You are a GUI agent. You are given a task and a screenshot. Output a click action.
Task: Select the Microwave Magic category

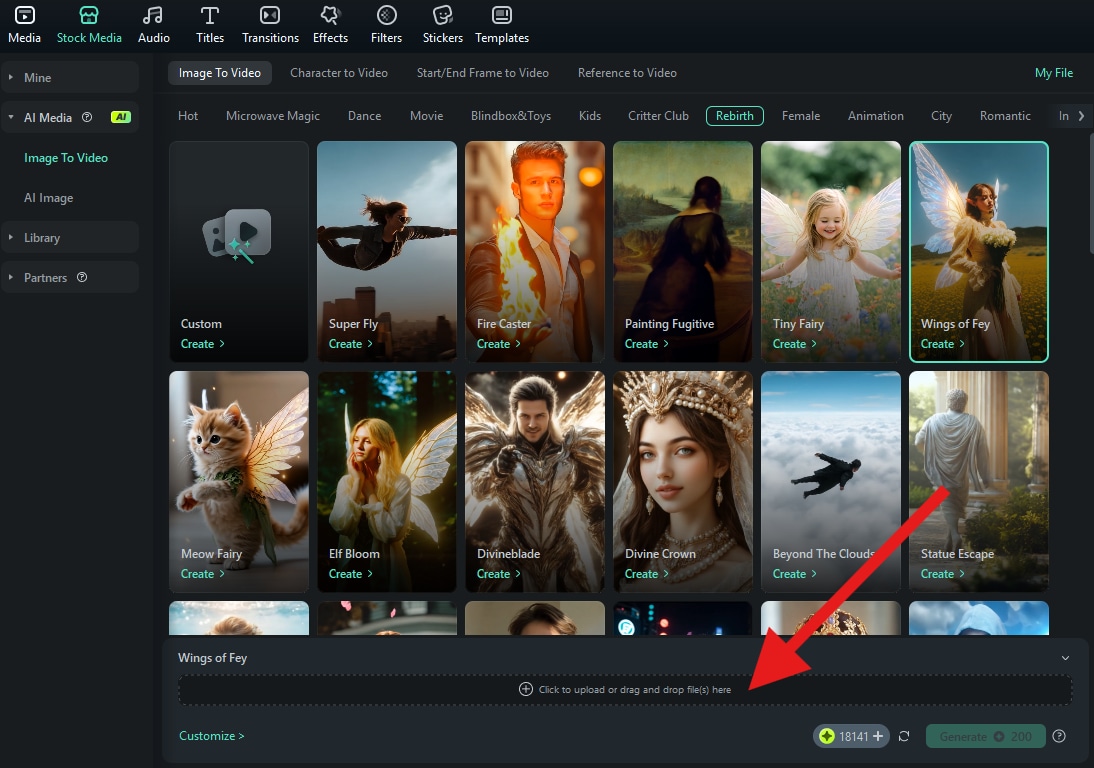click(x=273, y=116)
